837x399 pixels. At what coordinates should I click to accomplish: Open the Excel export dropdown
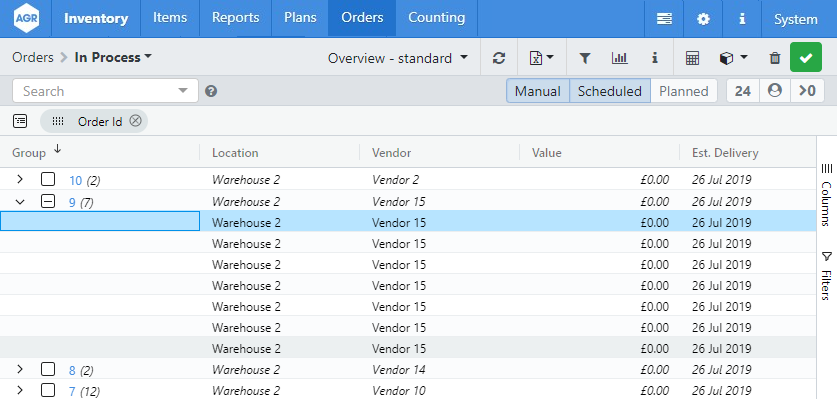(541, 58)
